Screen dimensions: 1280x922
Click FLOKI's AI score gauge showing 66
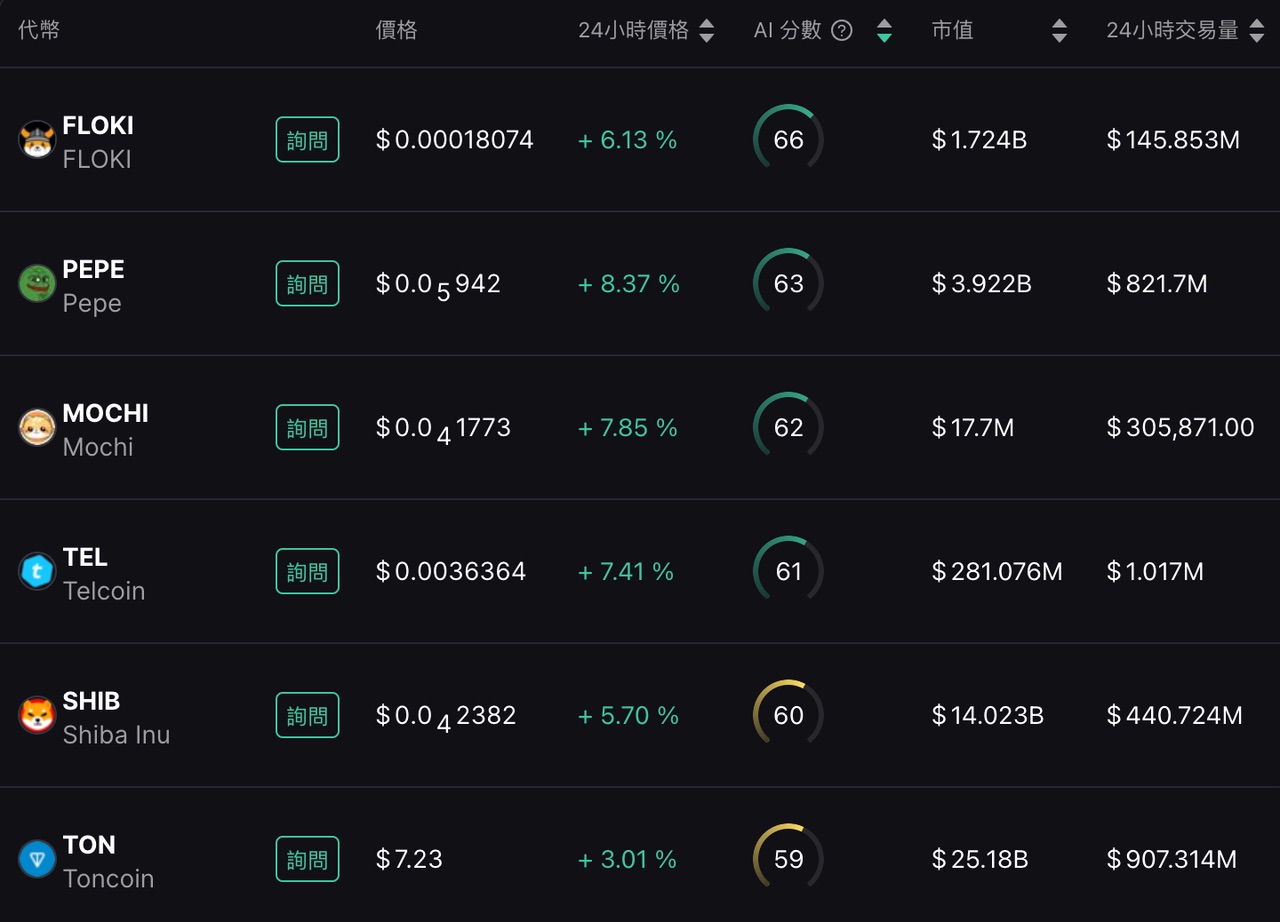tap(787, 140)
